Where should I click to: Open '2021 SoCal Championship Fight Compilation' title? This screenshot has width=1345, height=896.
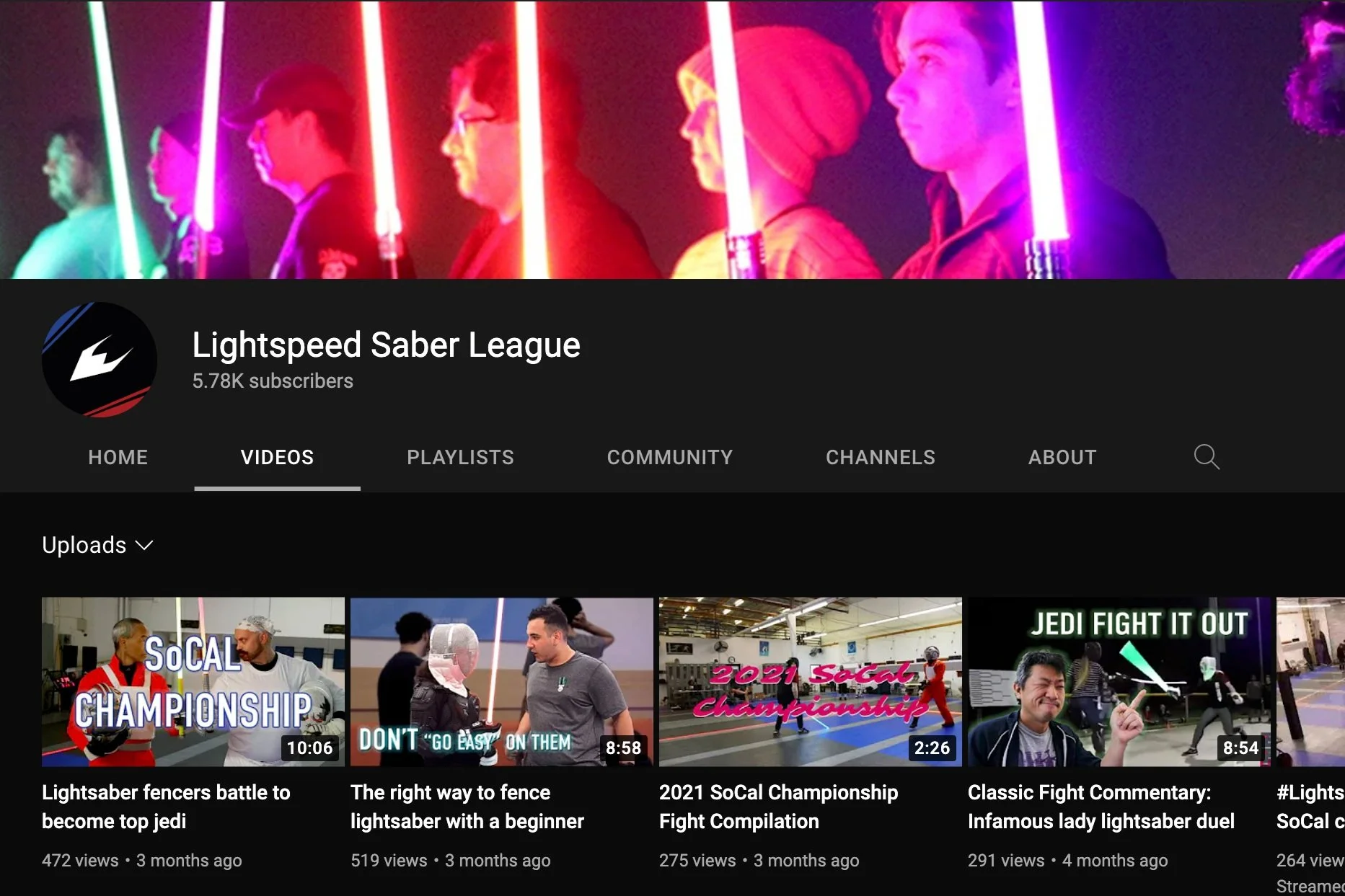(779, 807)
